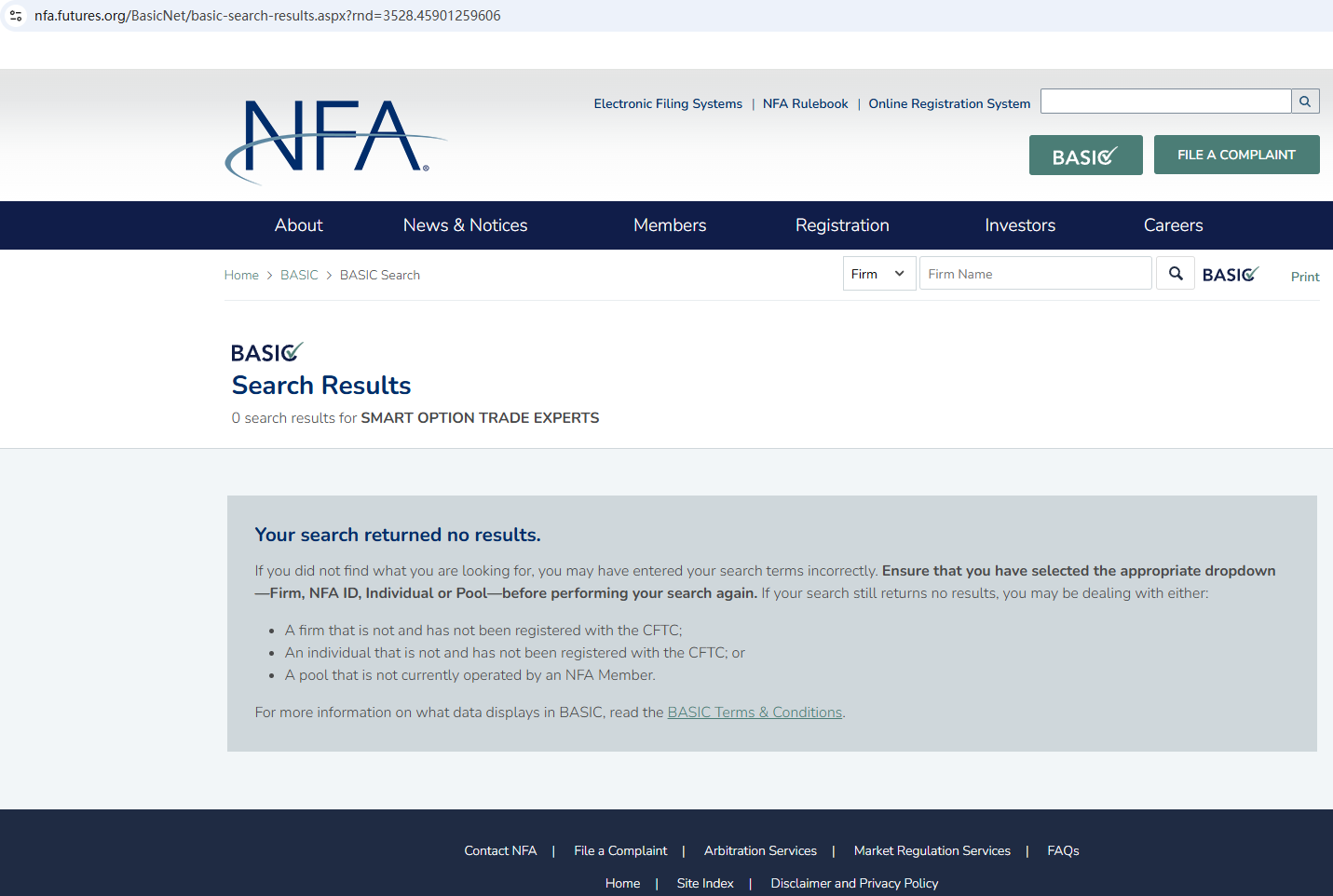The image size is (1333, 896).
Task: Click the browser address bar URL
Action: (267, 16)
